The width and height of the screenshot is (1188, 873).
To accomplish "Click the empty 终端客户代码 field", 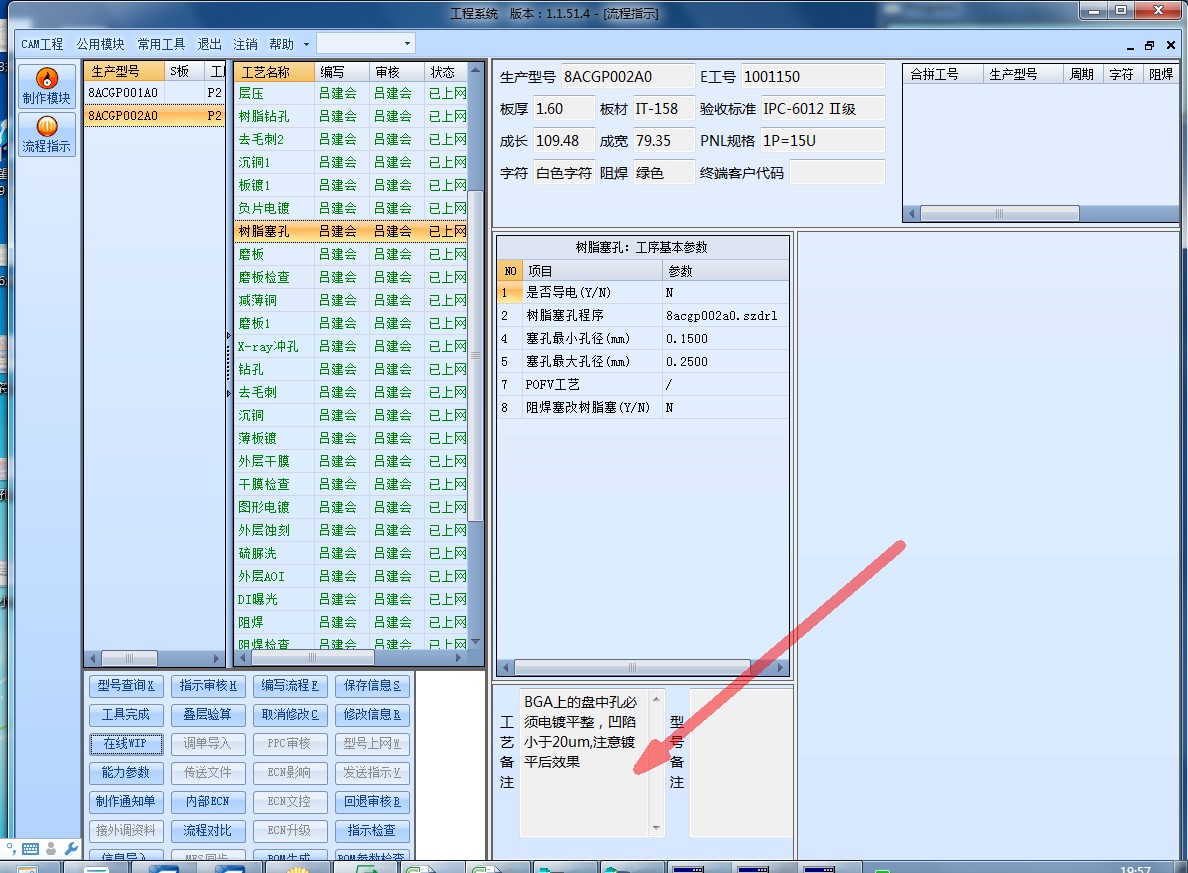I will [837, 173].
